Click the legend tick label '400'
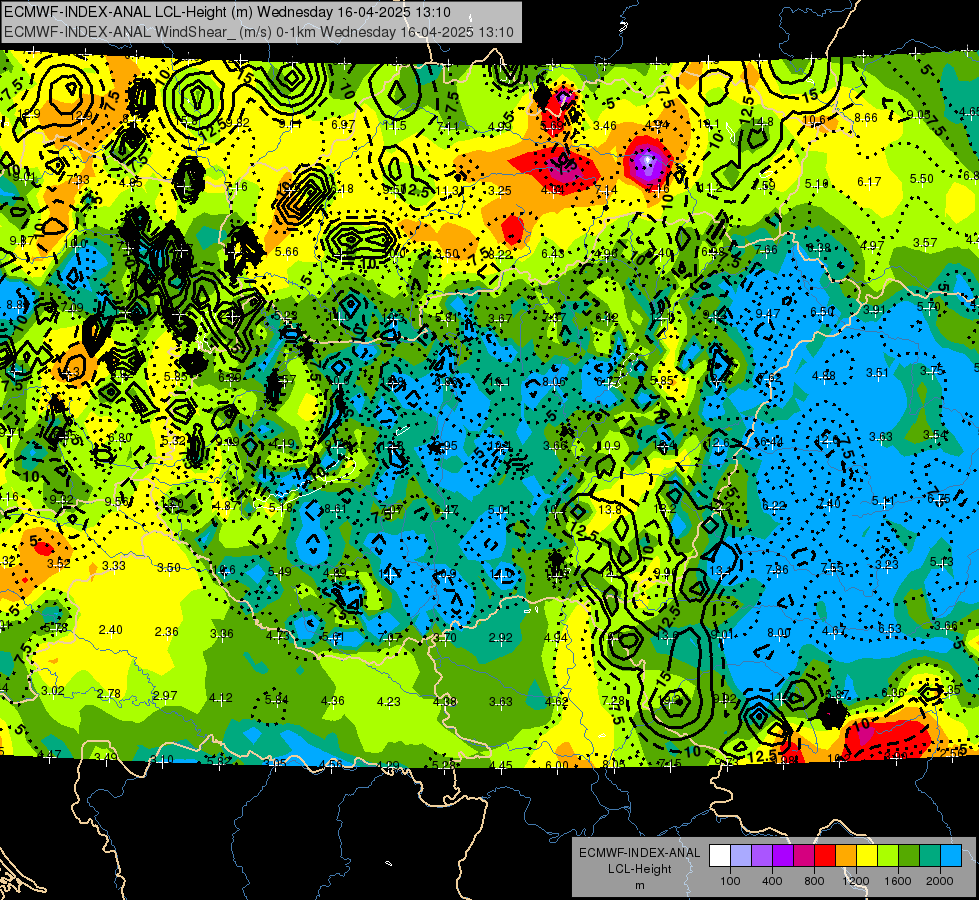Viewport: 979px width, 900px height. click(x=772, y=881)
